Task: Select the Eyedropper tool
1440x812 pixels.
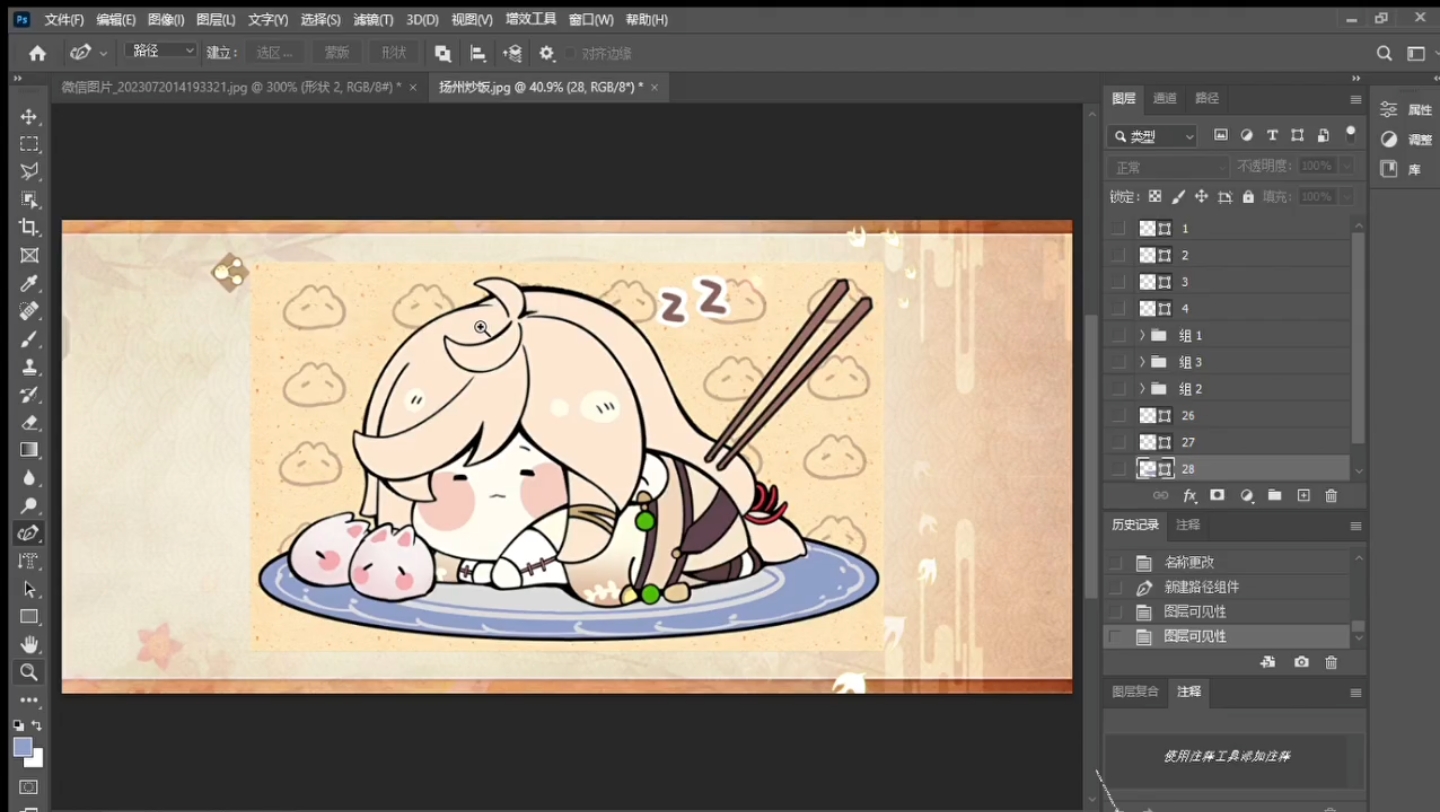Action: pos(29,284)
